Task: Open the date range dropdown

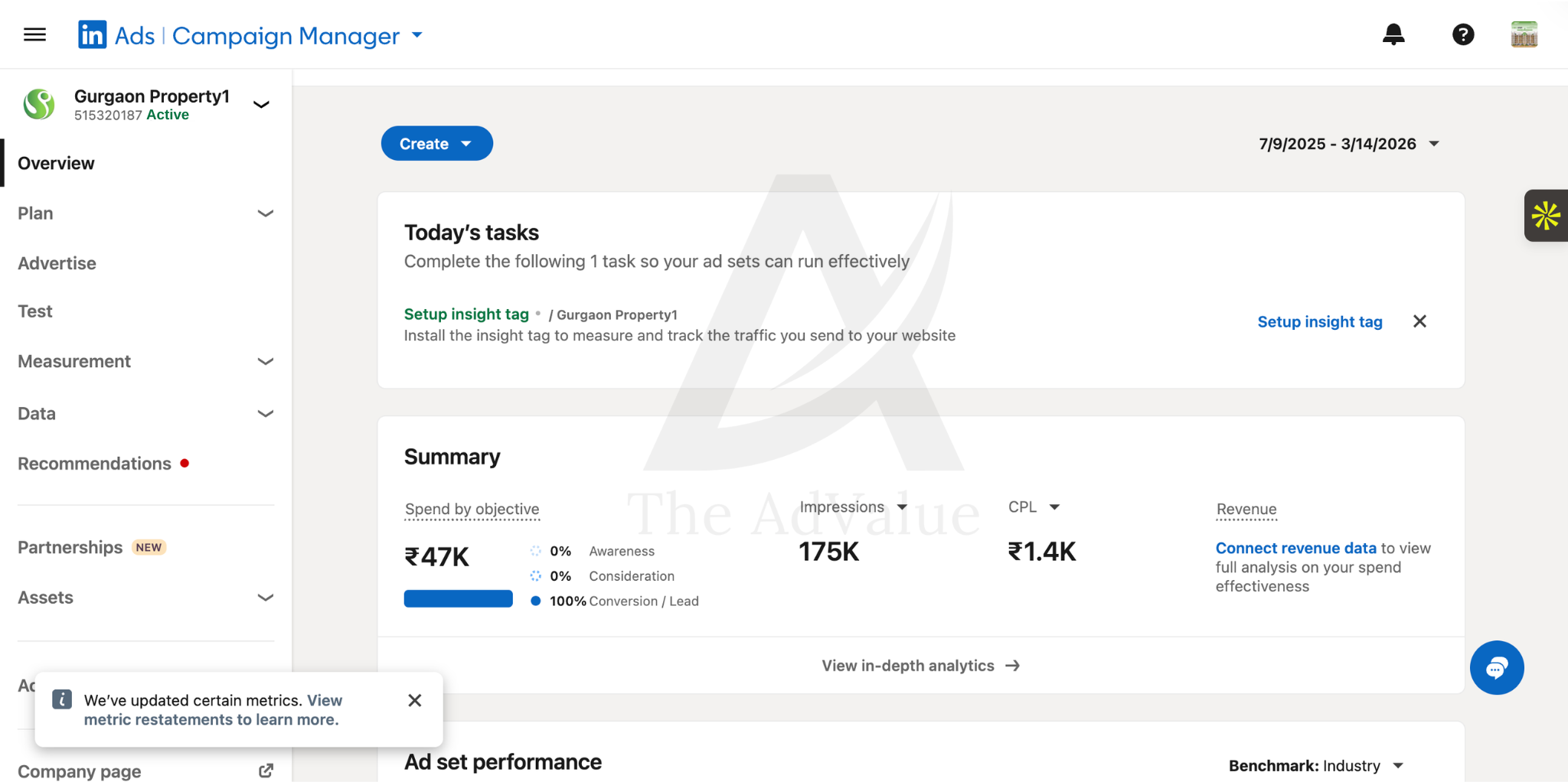Action: (1349, 144)
